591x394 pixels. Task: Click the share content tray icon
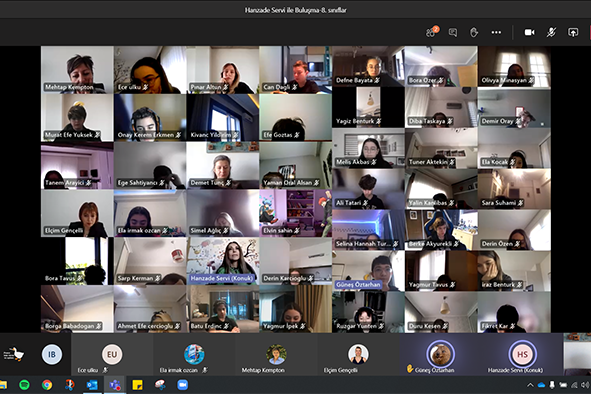coord(573,32)
